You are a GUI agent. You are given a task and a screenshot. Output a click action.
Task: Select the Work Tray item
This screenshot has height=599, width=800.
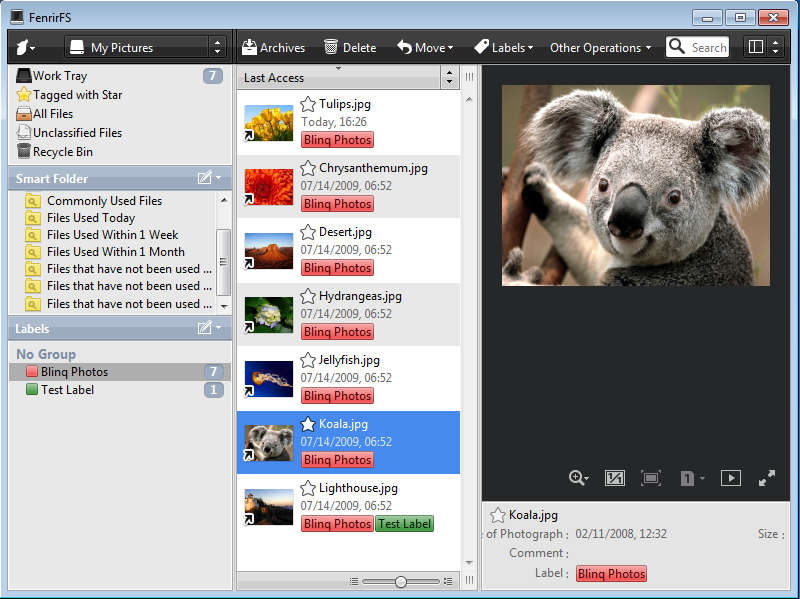(119, 76)
